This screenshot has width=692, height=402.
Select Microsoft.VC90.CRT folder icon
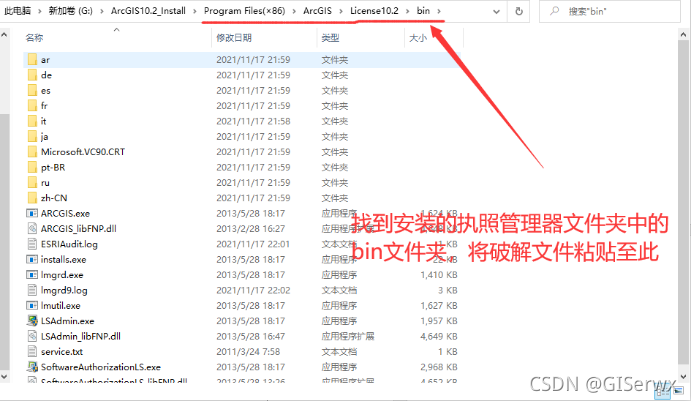32,152
